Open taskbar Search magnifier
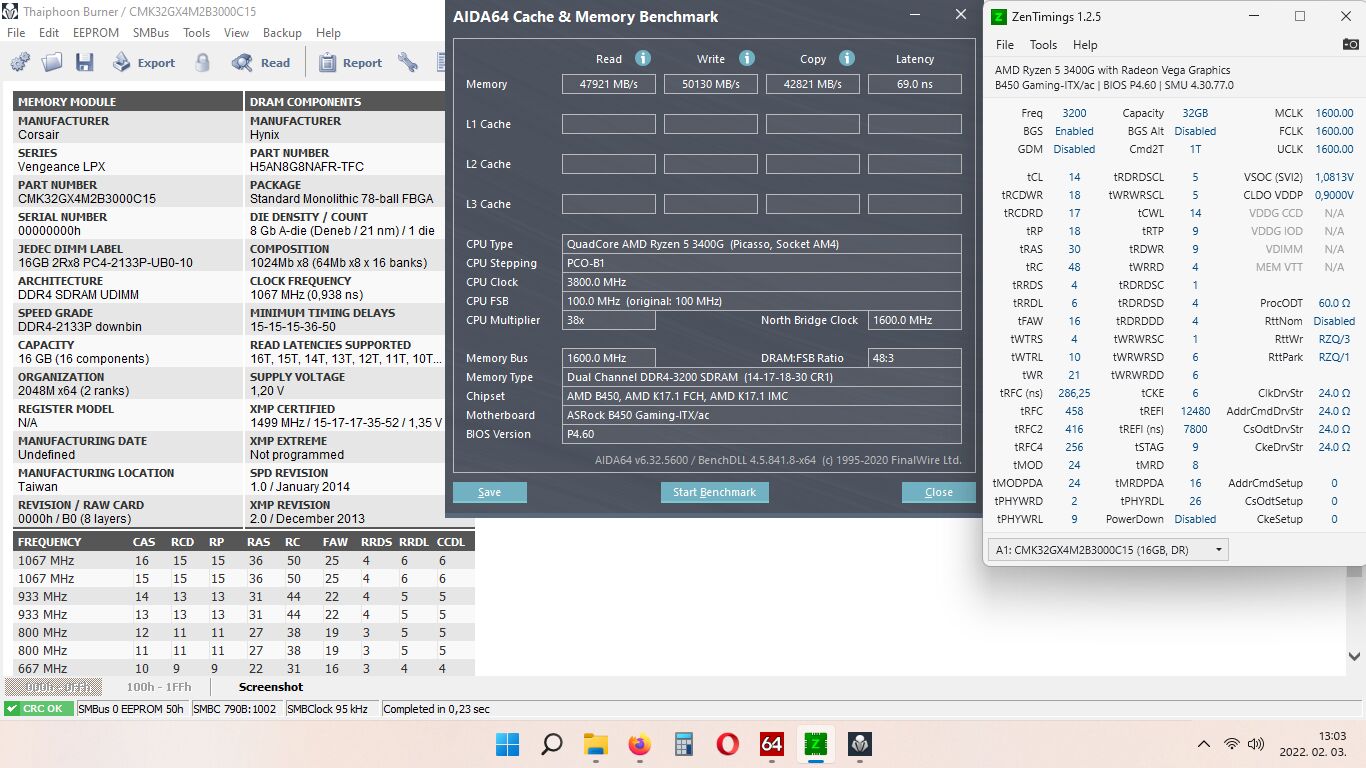 pyautogui.click(x=552, y=744)
